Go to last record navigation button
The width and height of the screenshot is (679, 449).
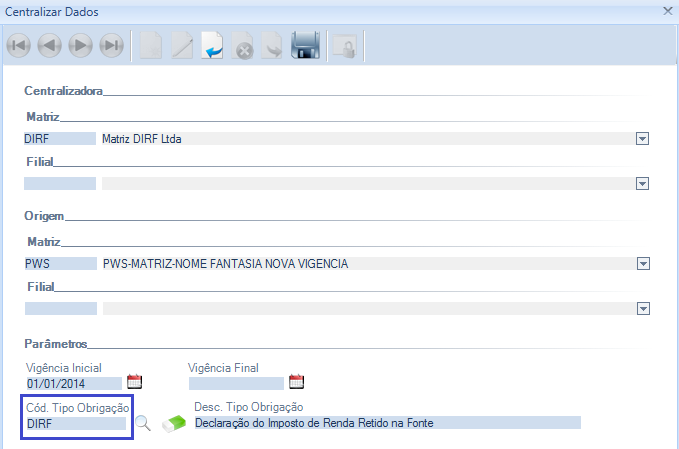point(112,45)
